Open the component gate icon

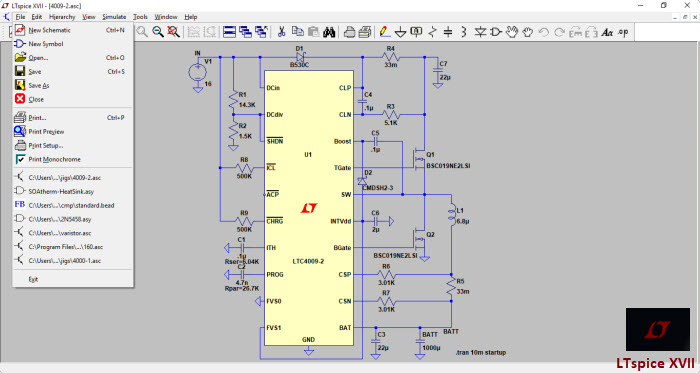click(496, 32)
